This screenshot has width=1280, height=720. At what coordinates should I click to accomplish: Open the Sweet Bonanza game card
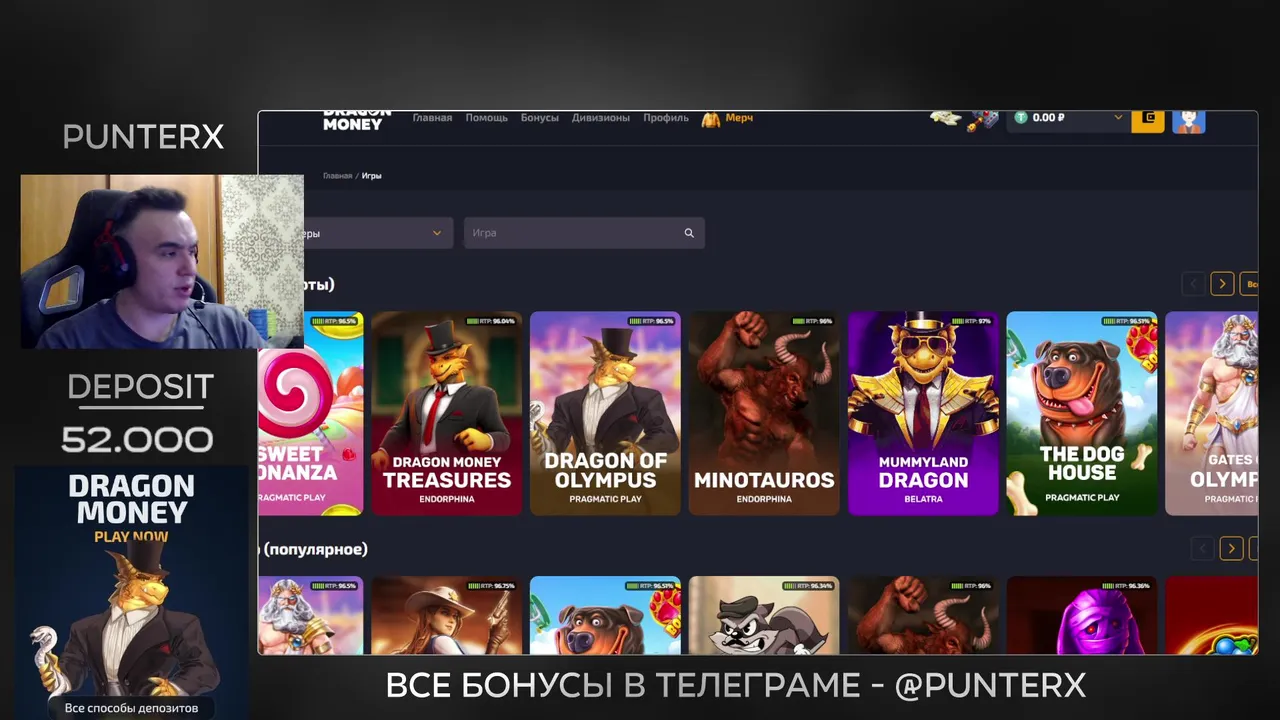pos(311,413)
